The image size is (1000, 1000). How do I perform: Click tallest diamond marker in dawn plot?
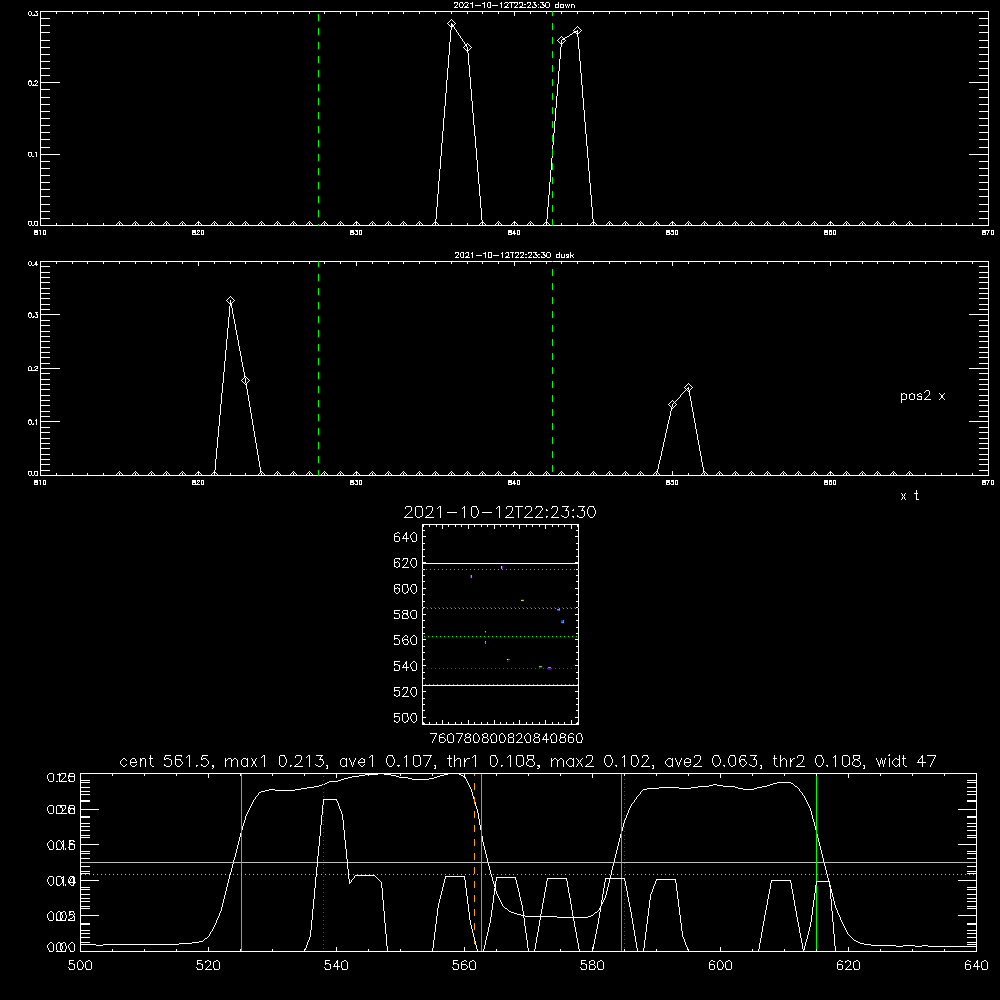coord(452,24)
